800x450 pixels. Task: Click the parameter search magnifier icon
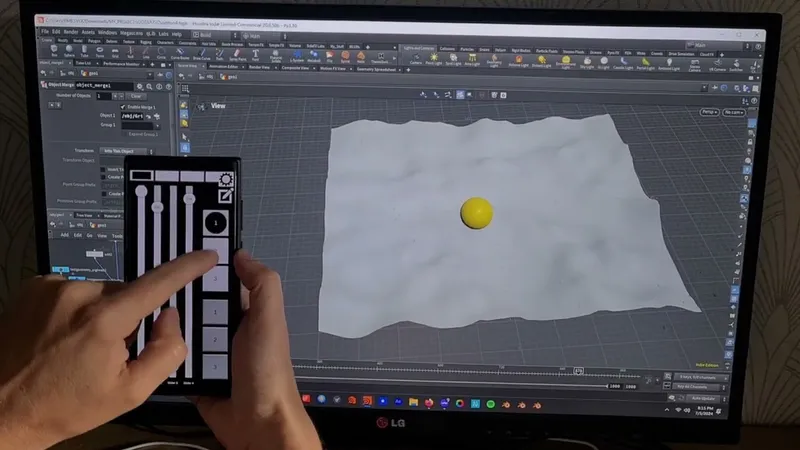(x=149, y=87)
